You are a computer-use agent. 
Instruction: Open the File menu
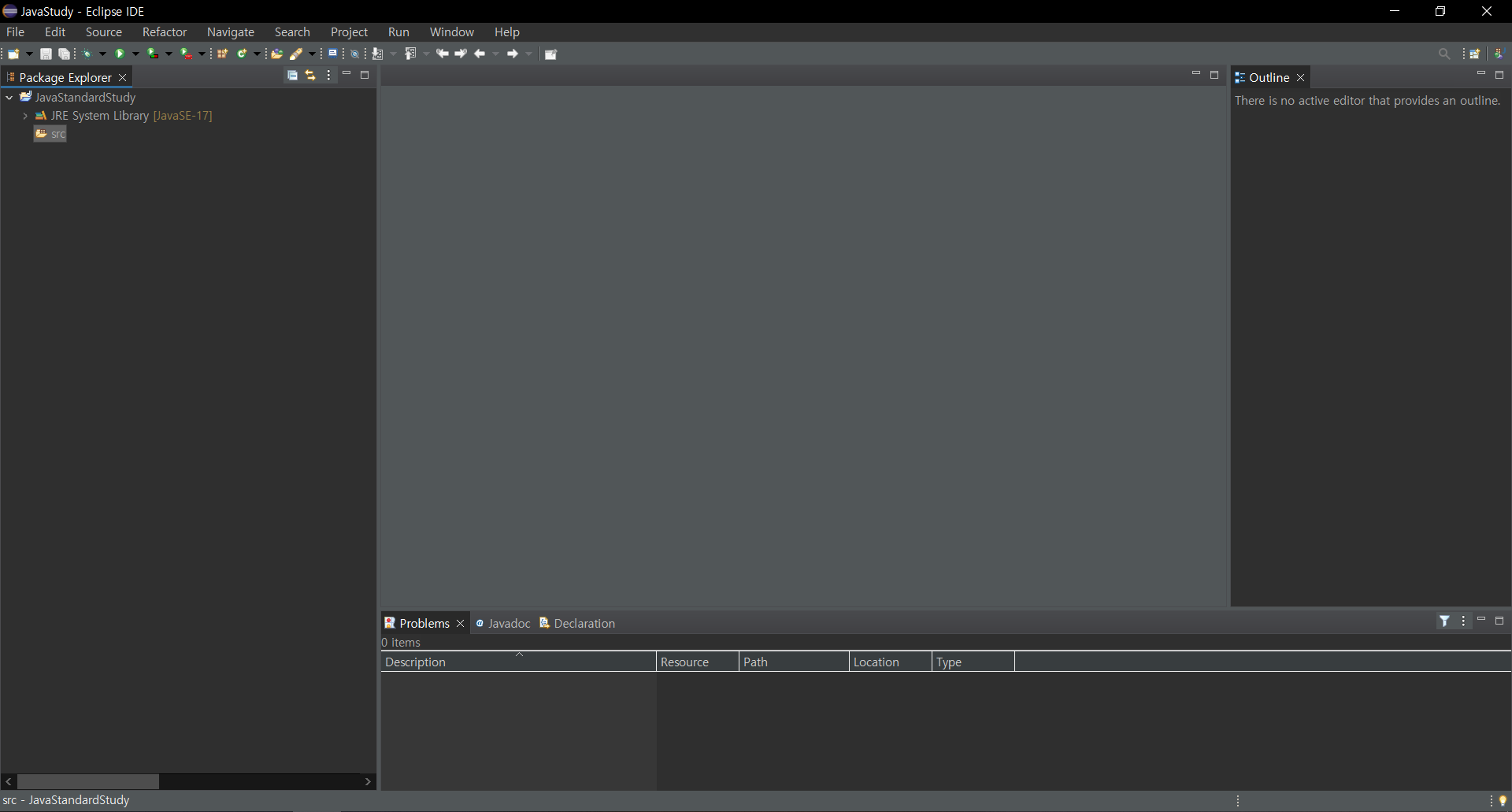(16, 32)
